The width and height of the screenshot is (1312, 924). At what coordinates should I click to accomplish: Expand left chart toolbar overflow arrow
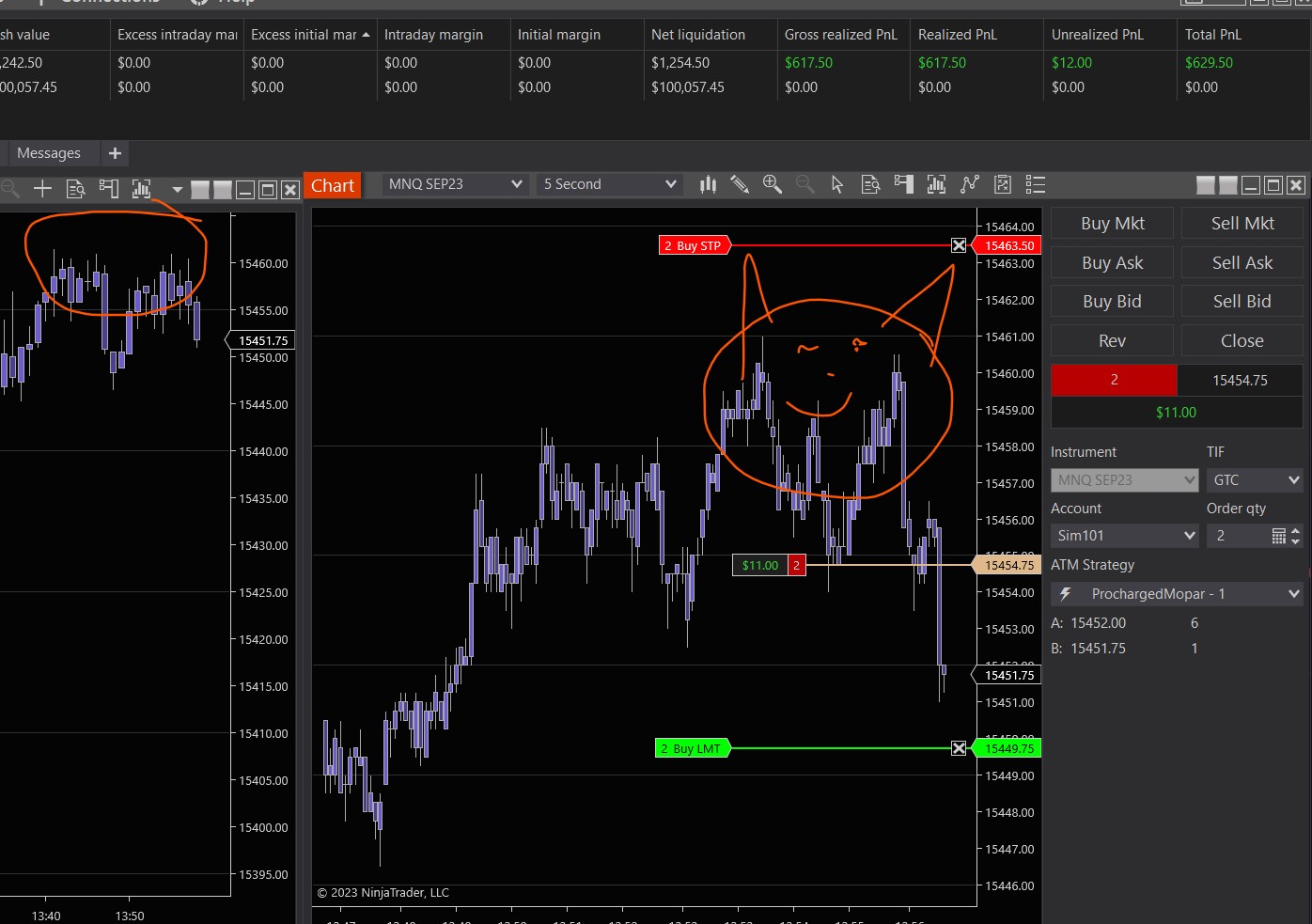[x=177, y=190]
